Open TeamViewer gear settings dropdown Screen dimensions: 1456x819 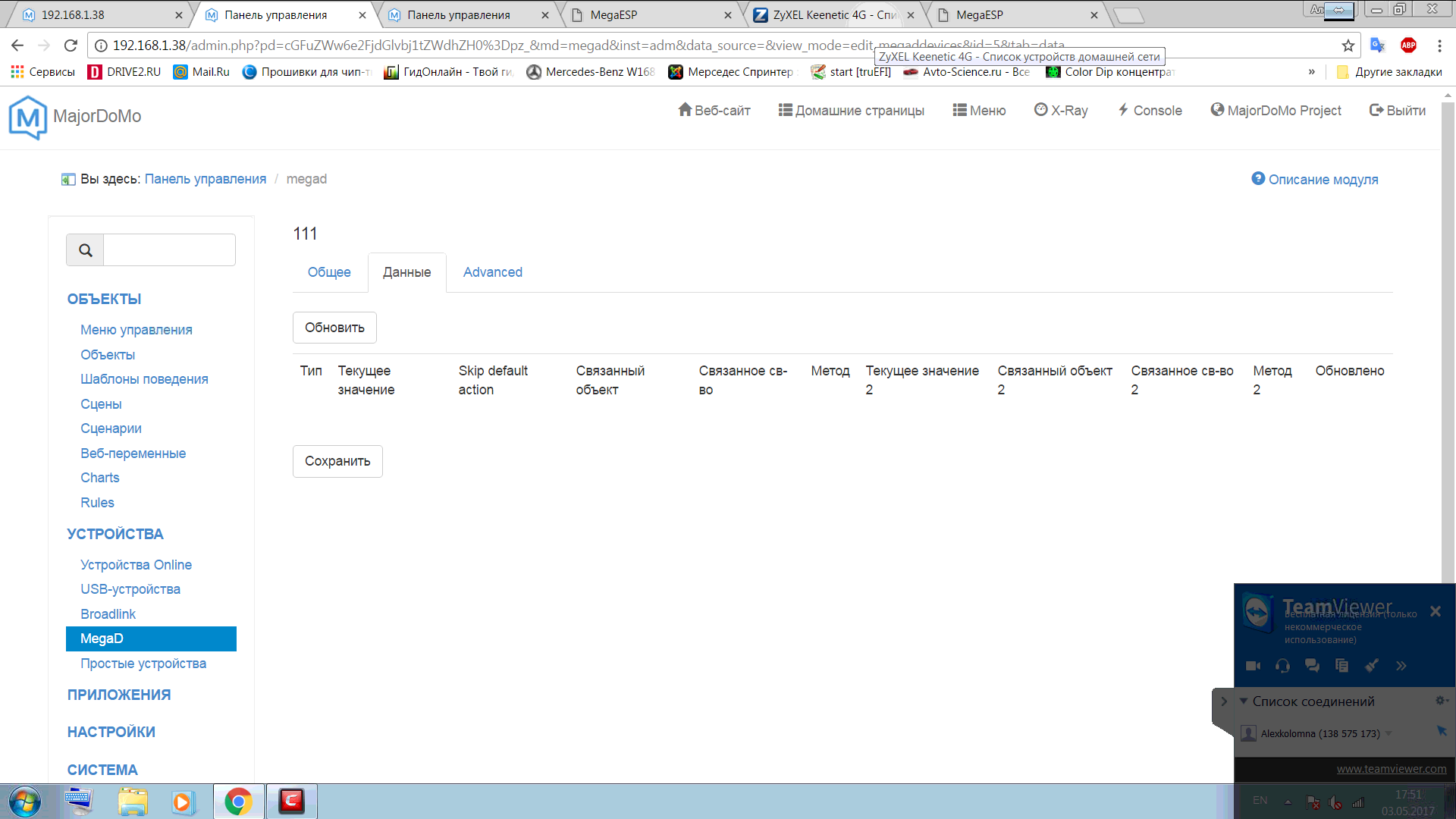[1440, 701]
